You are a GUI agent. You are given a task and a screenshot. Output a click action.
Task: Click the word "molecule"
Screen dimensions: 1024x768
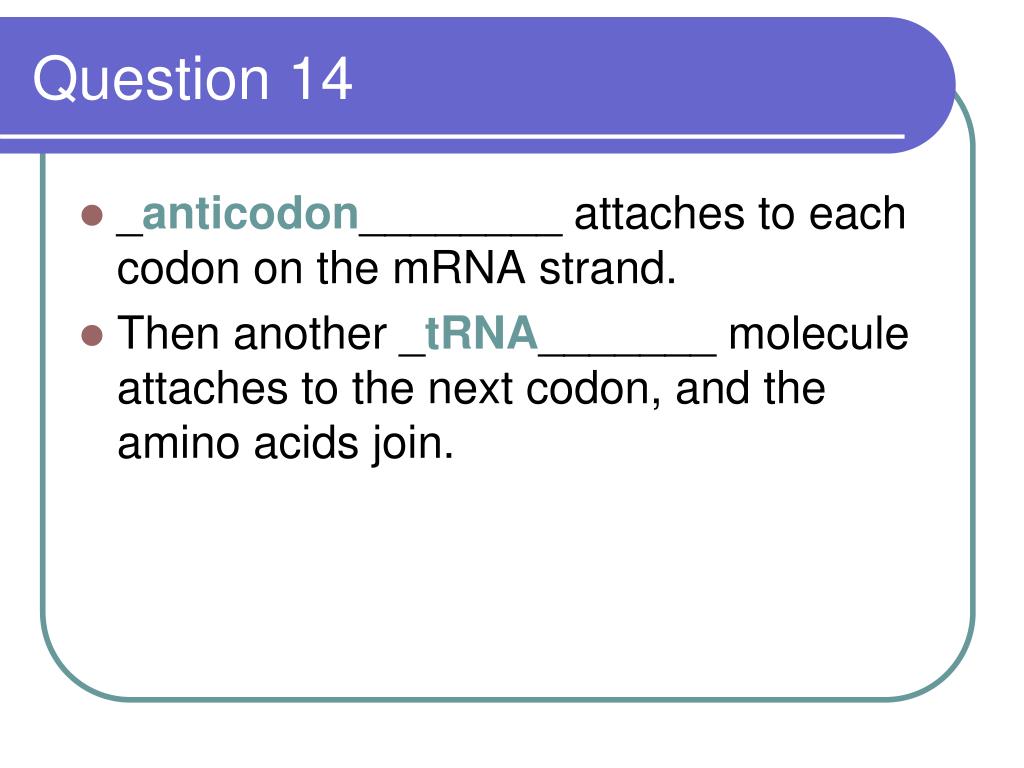click(x=818, y=334)
